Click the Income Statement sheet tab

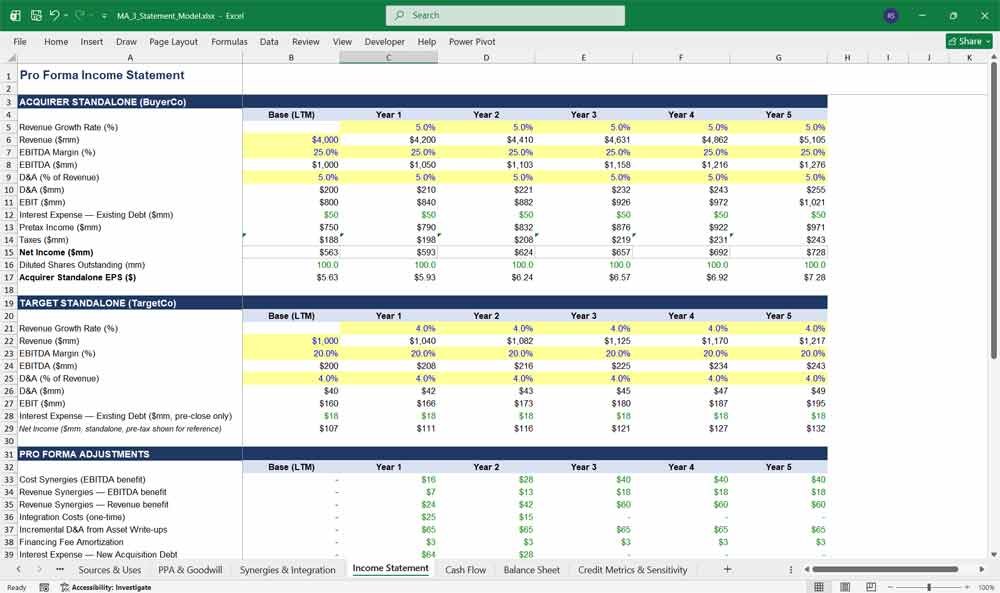click(390, 569)
